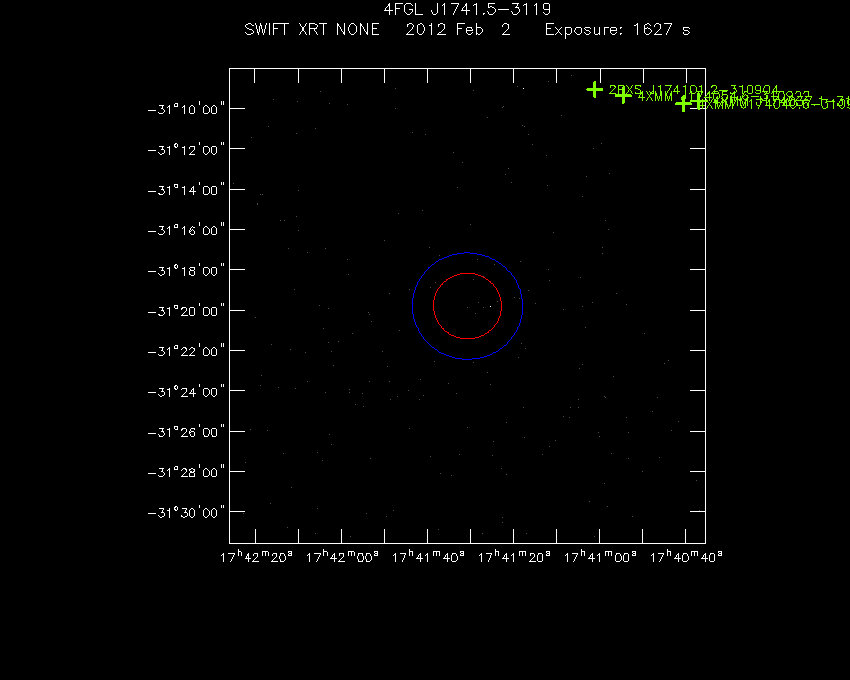Click the 2012 Feb 2 observation date

click(x=458, y=29)
